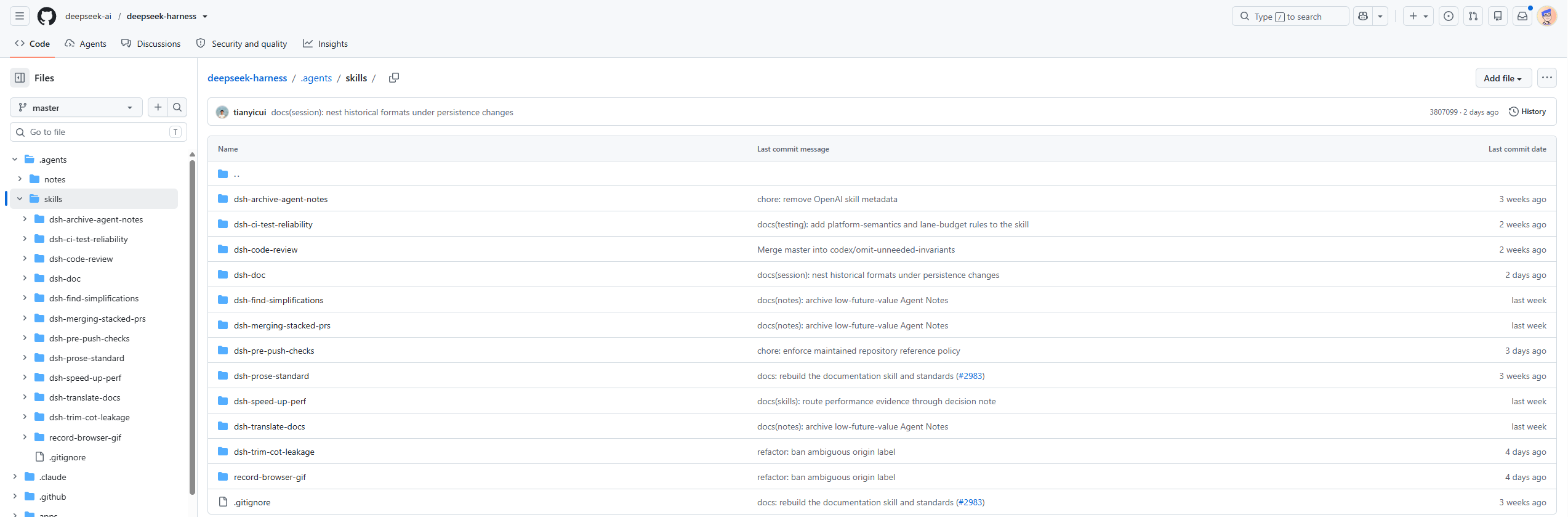The image size is (1568, 517).
Task: Switch to the Discussions tab
Action: (x=151, y=44)
